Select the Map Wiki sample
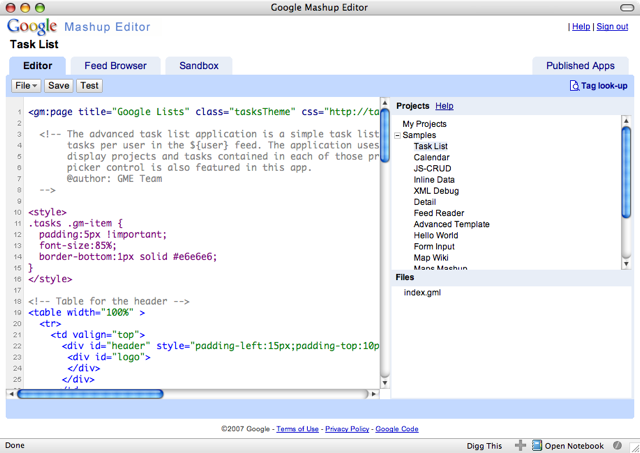The width and height of the screenshot is (640, 453). (431, 258)
